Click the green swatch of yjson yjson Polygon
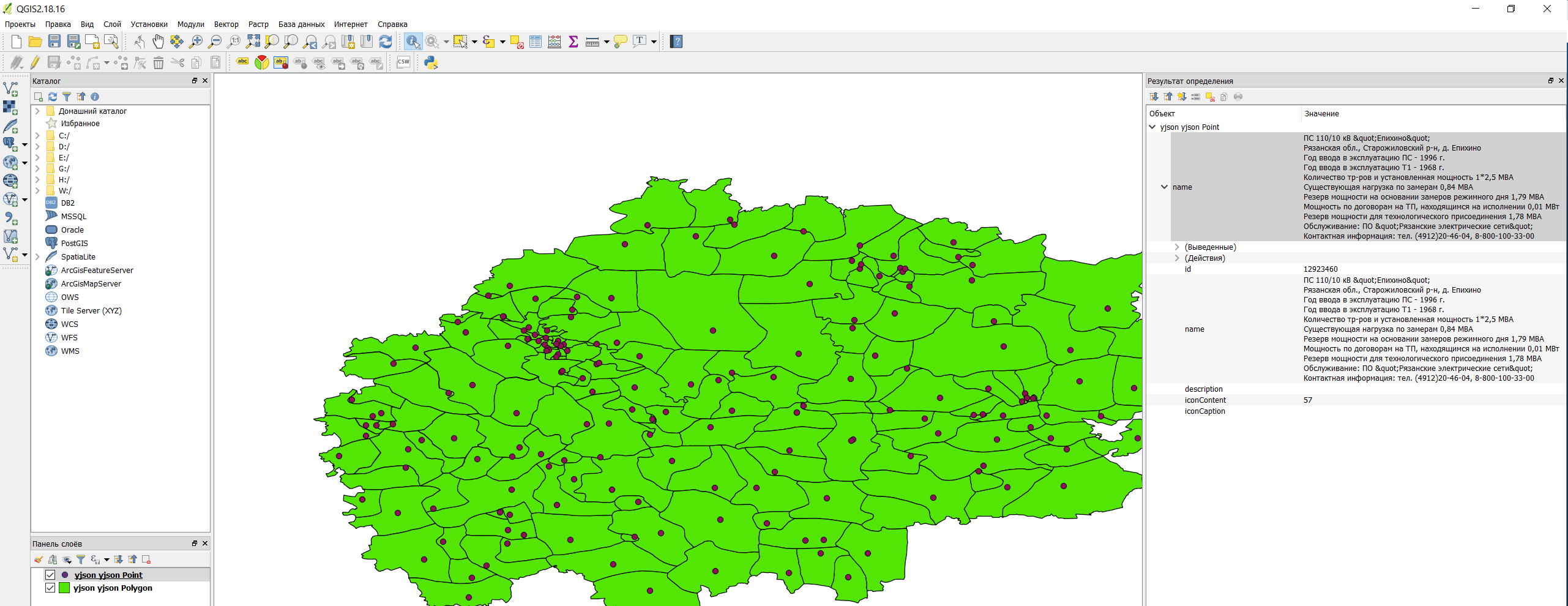Image resolution: width=1568 pixels, height=606 pixels. point(65,588)
